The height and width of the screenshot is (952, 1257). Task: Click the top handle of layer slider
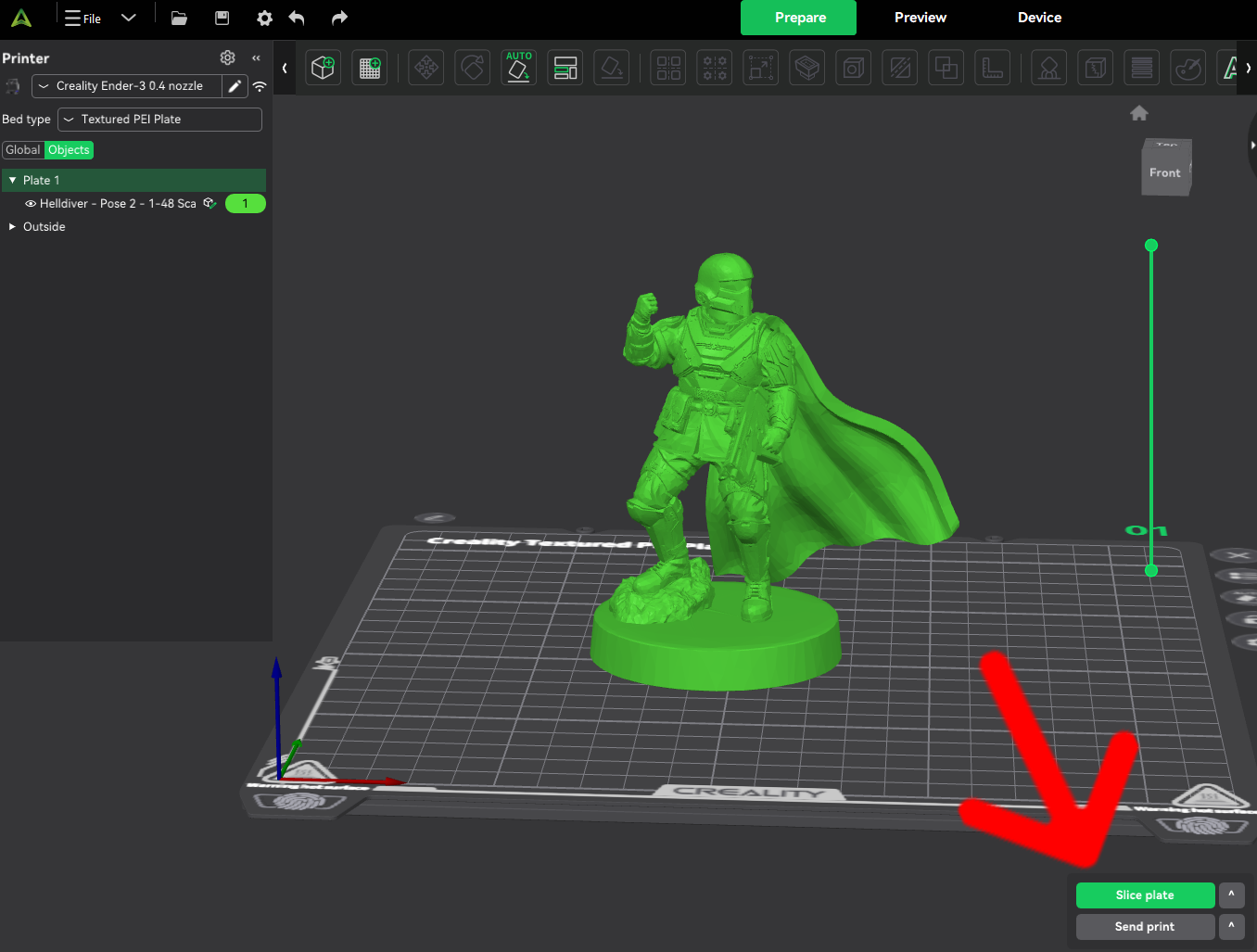click(1151, 246)
